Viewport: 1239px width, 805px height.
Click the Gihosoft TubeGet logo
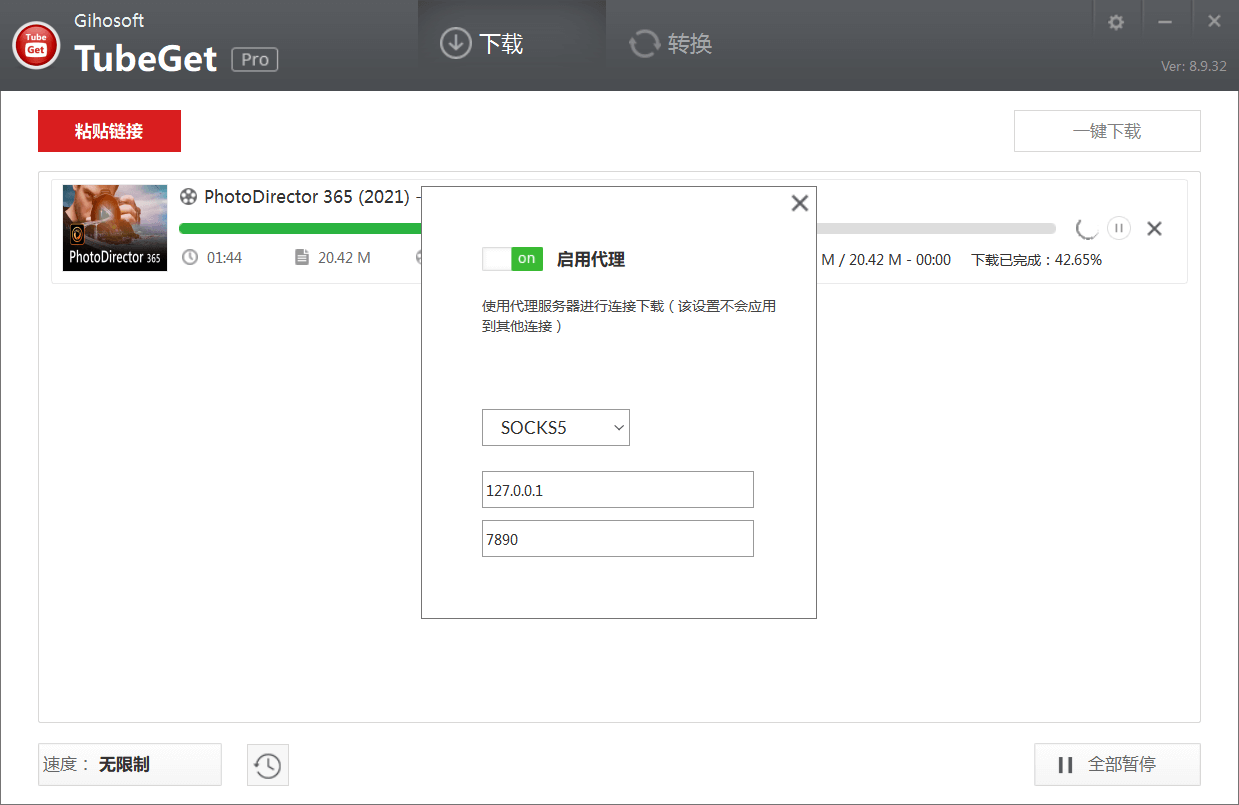(35, 44)
